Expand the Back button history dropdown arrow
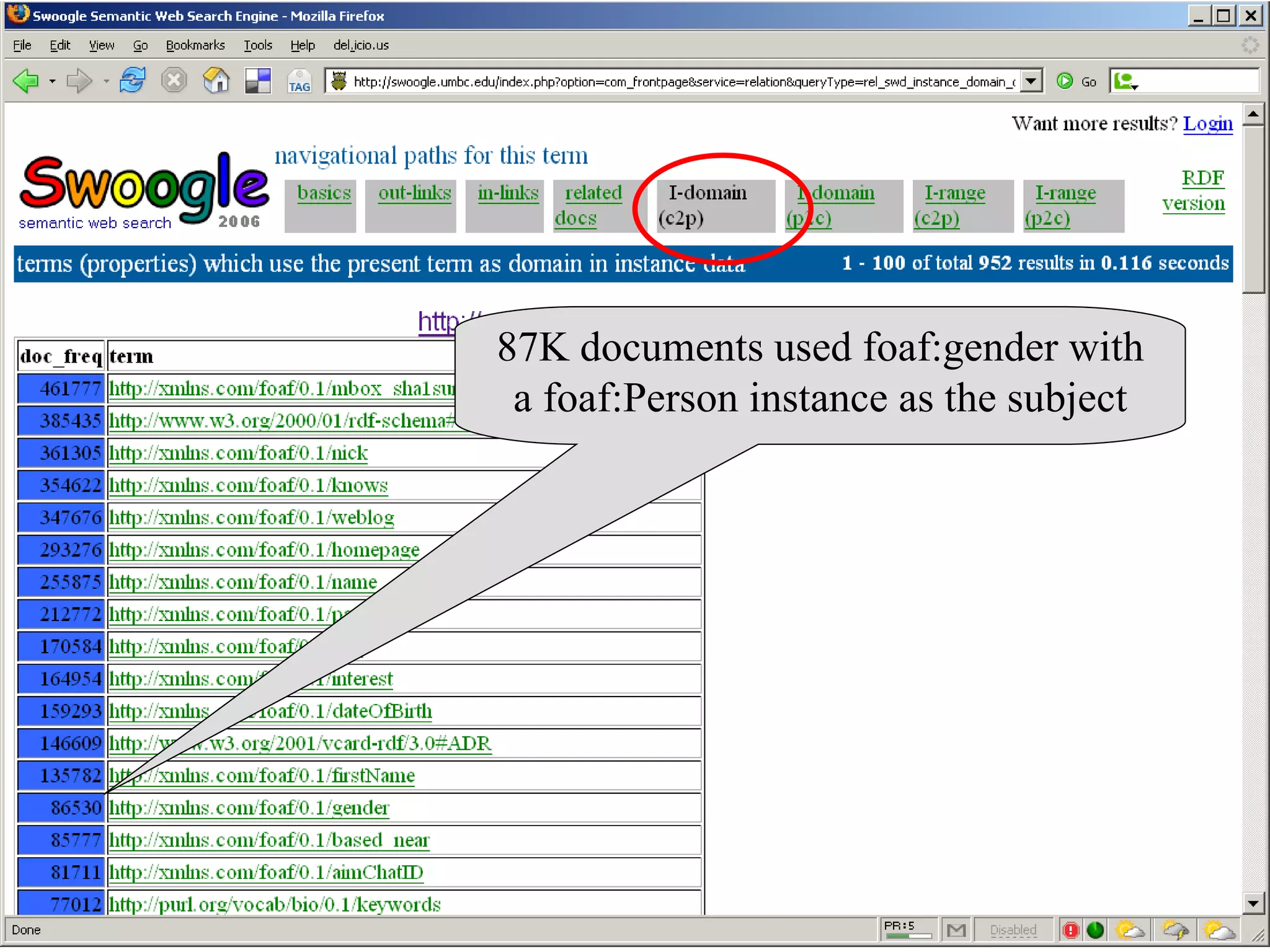Screen dimensions: 1270x952 point(53,81)
